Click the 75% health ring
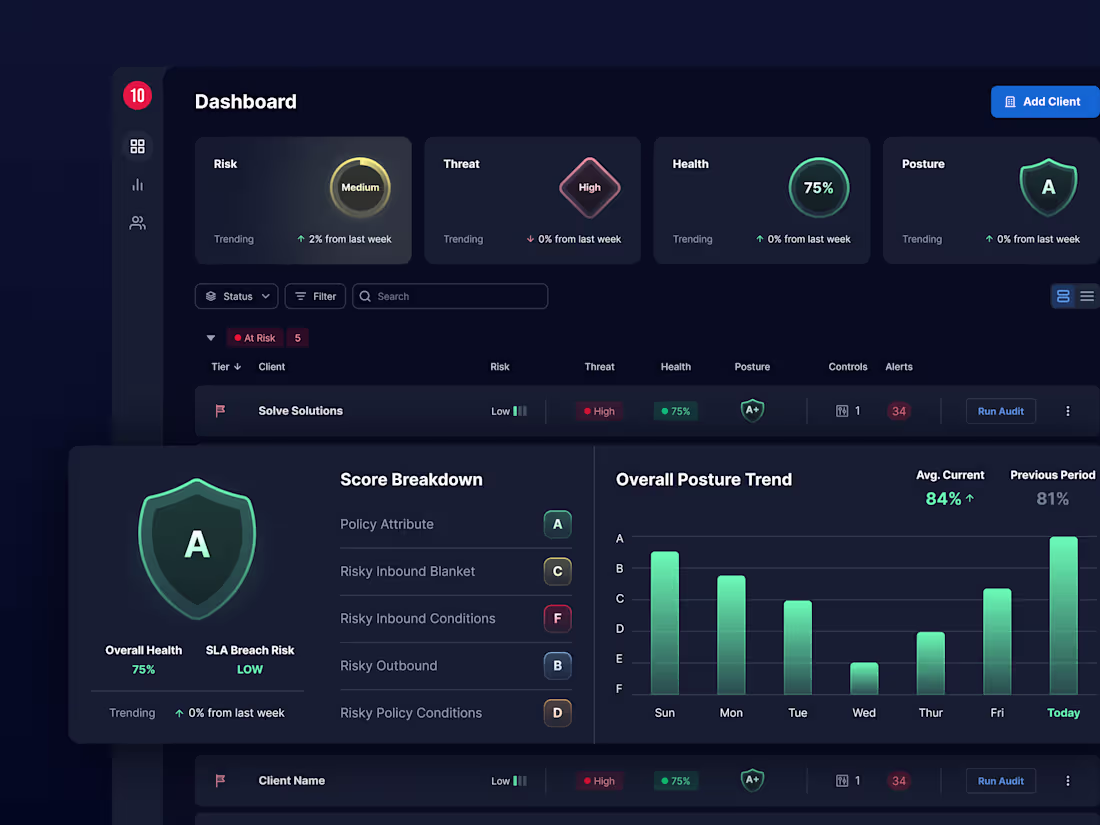This screenshot has height=825, width=1100. point(819,187)
